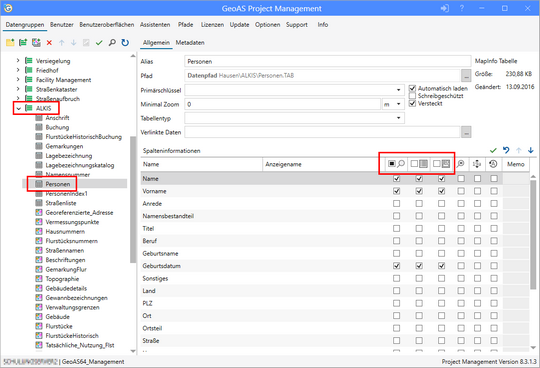Click the four-arrow move column header icon
The image size is (540, 368).
click(477, 164)
